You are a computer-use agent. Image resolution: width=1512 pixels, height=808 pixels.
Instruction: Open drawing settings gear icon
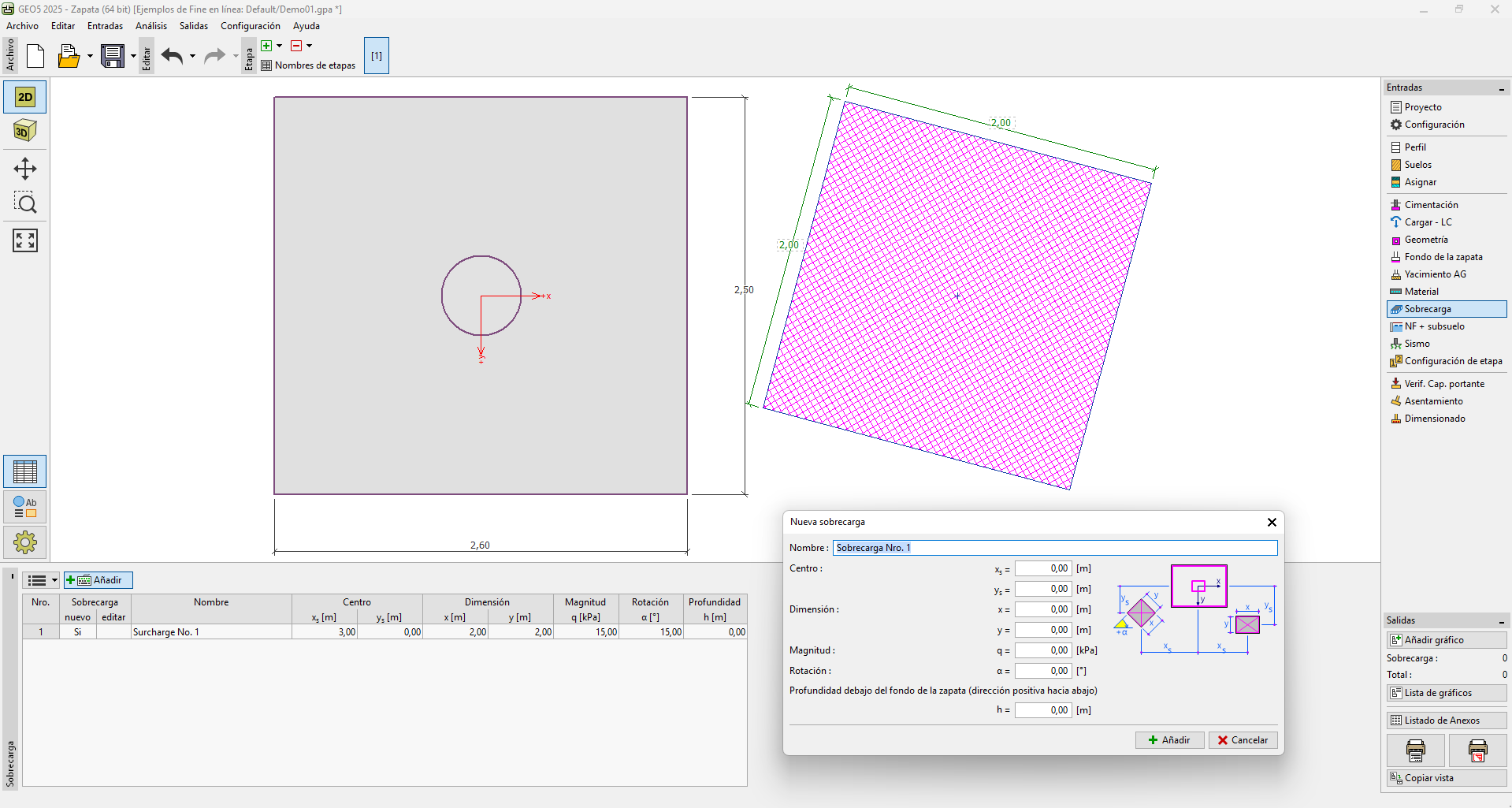[25, 542]
